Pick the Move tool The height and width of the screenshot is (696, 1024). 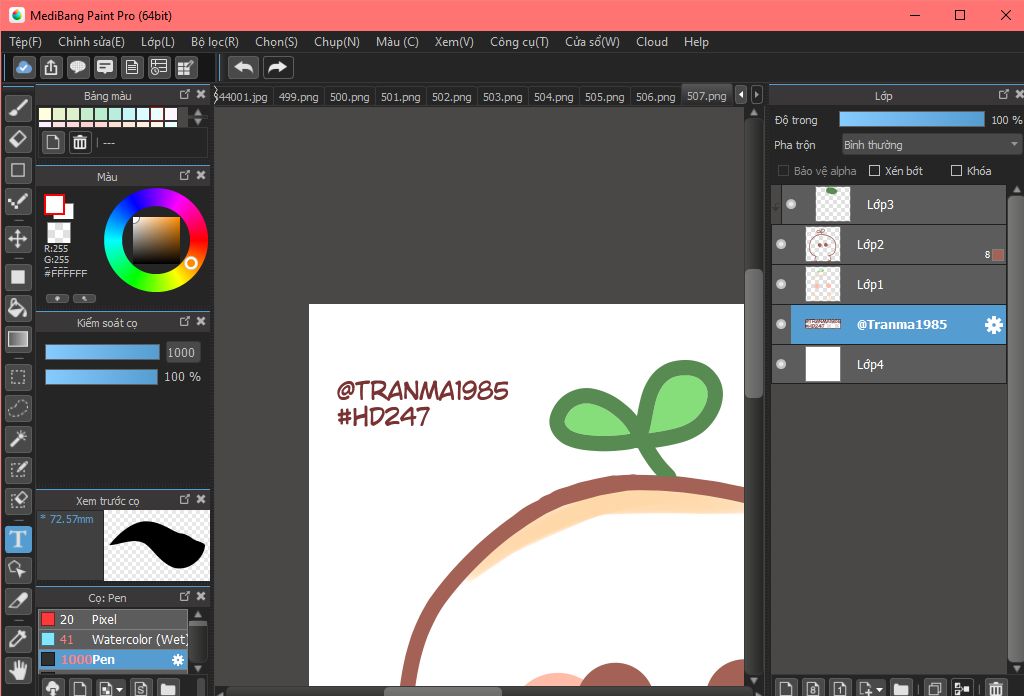pos(18,239)
